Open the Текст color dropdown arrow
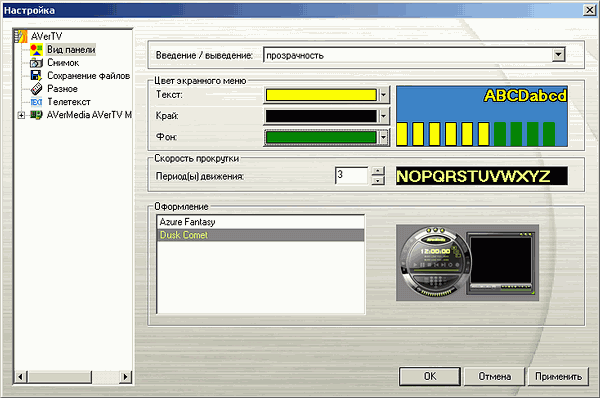600x398 pixels. (383, 95)
